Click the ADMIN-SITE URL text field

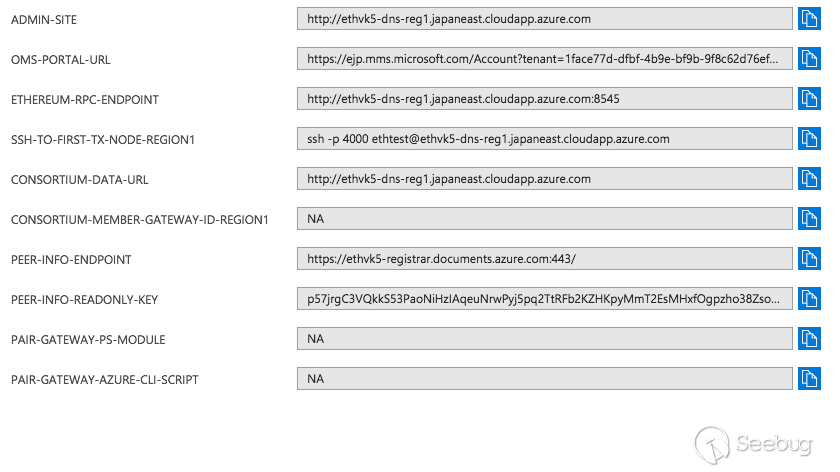tap(545, 19)
